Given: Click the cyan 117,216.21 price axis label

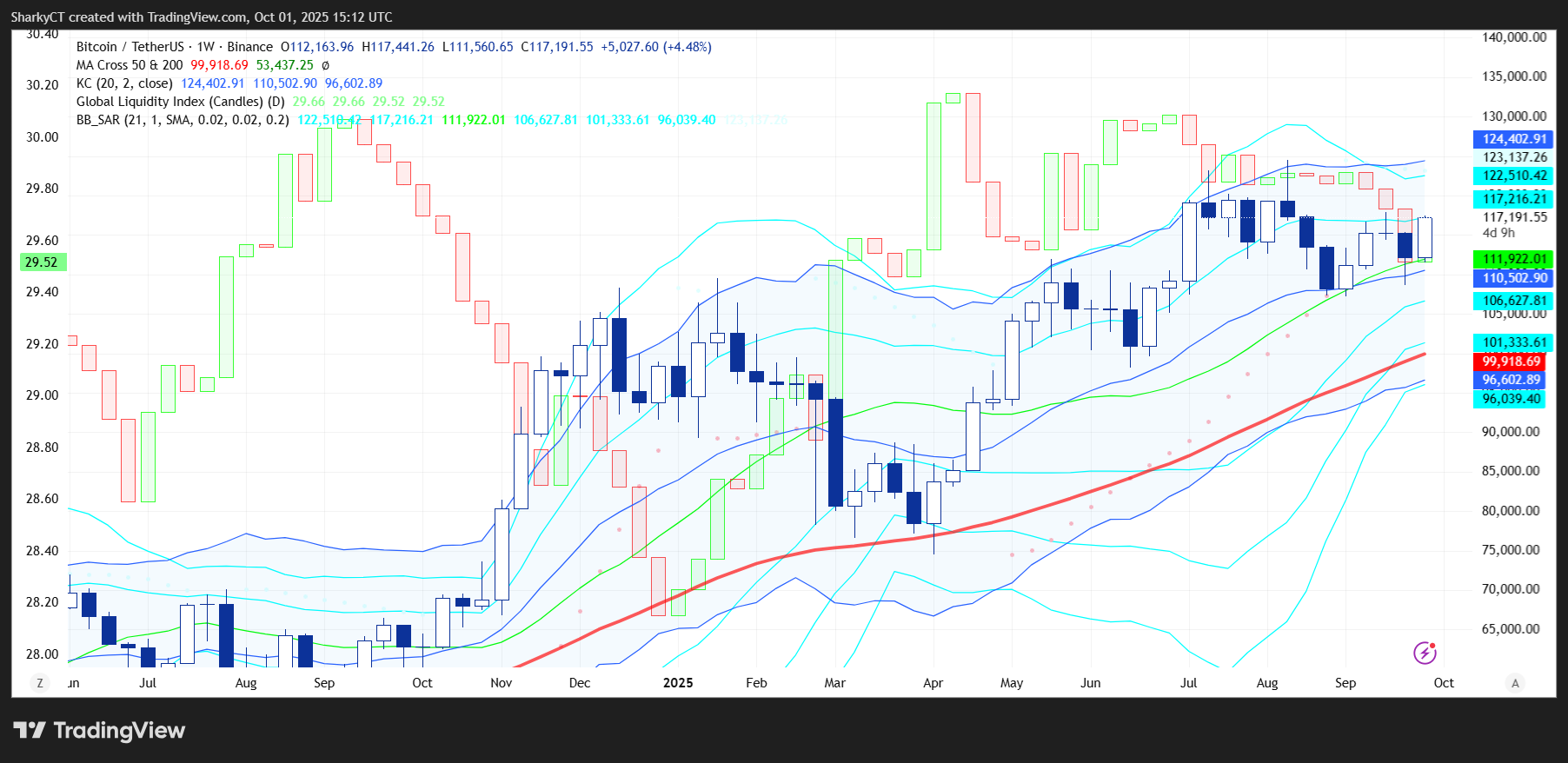Looking at the screenshot, I should pyautogui.click(x=1514, y=199).
